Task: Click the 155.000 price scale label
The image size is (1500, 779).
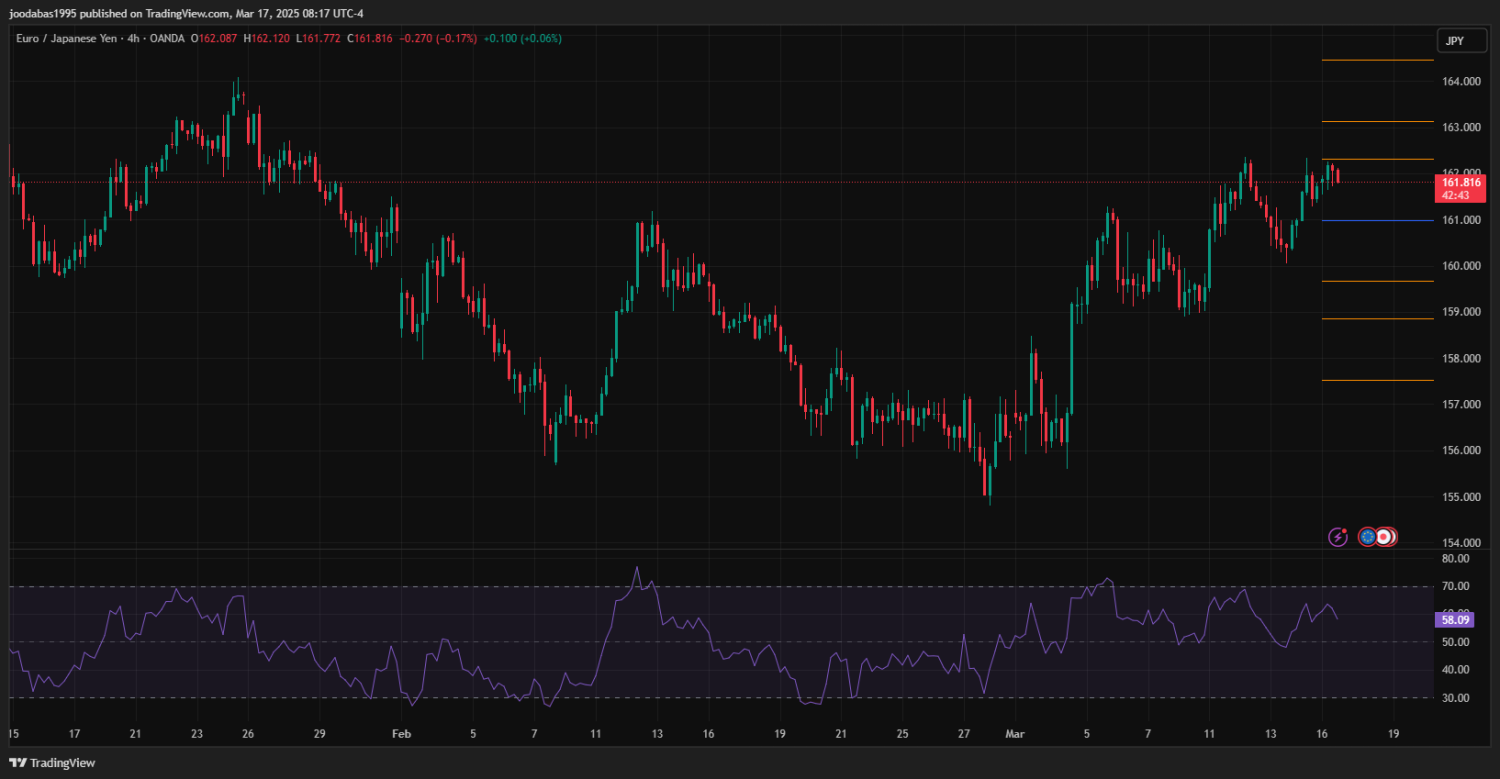Action: click(x=1461, y=497)
